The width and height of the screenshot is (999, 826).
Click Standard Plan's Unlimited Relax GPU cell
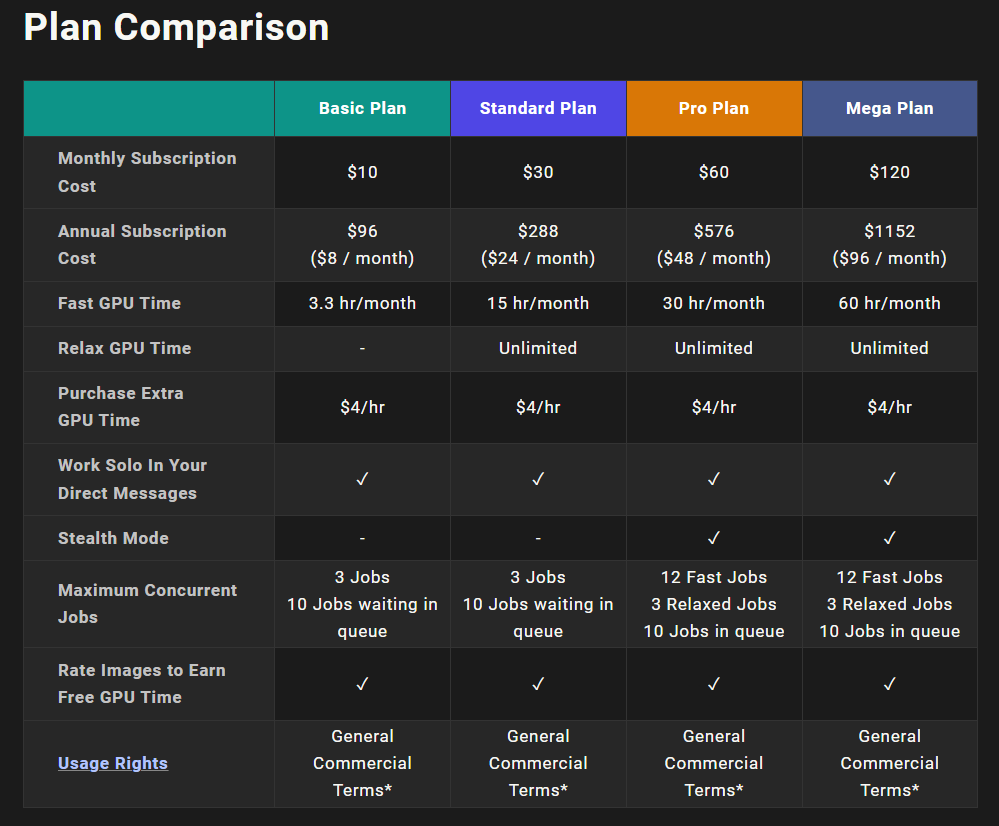(x=538, y=348)
